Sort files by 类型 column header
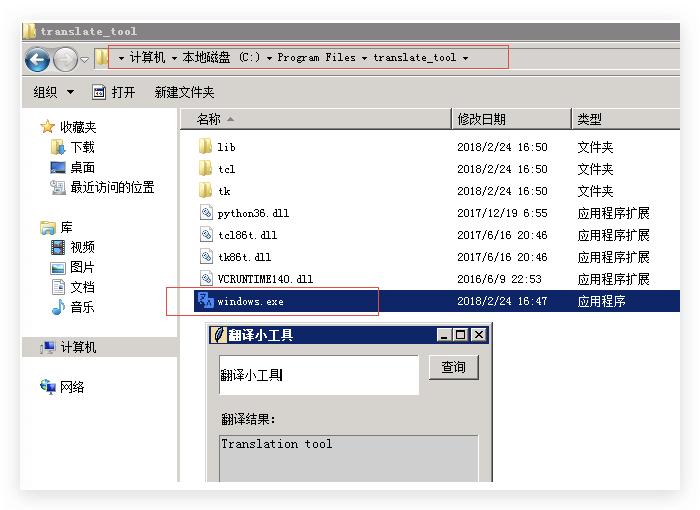This screenshot has height=510, width=700. (626, 119)
